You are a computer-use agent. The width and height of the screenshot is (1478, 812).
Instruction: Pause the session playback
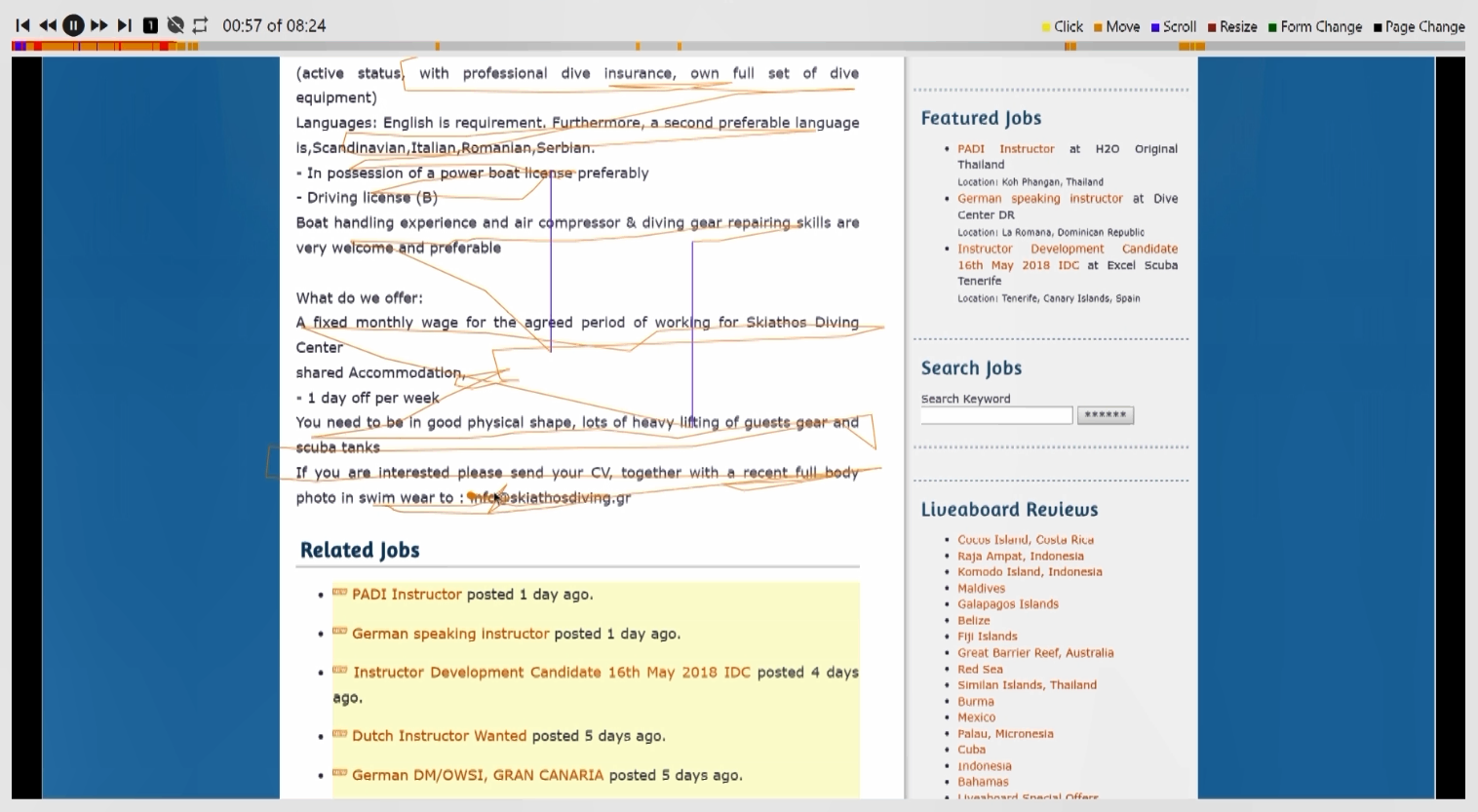[73, 25]
